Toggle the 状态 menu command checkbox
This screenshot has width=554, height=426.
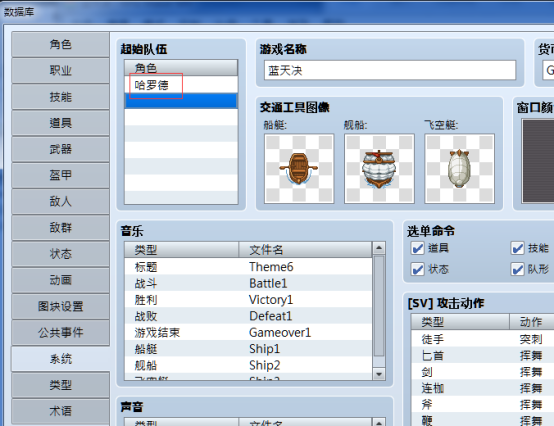(x=418, y=270)
